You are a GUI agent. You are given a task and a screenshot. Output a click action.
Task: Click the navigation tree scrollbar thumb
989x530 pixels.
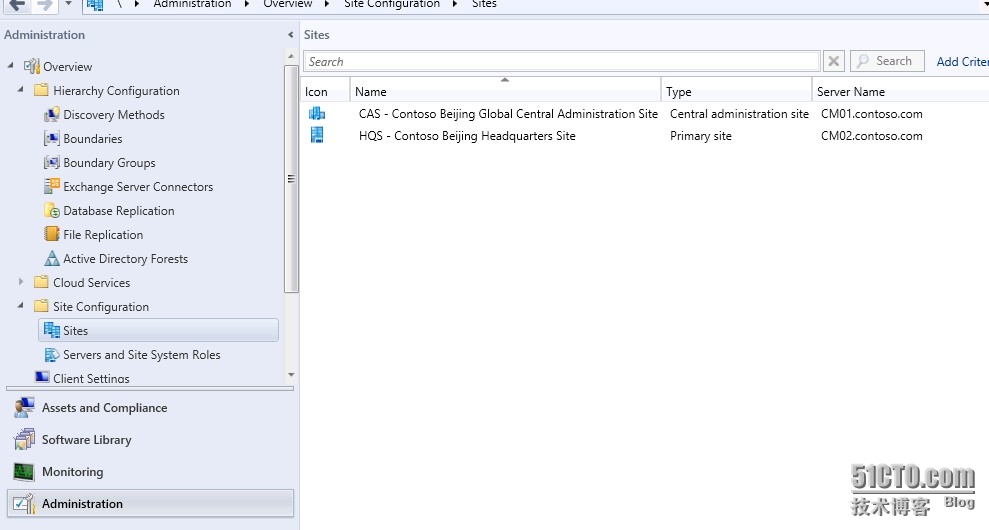[x=291, y=179]
